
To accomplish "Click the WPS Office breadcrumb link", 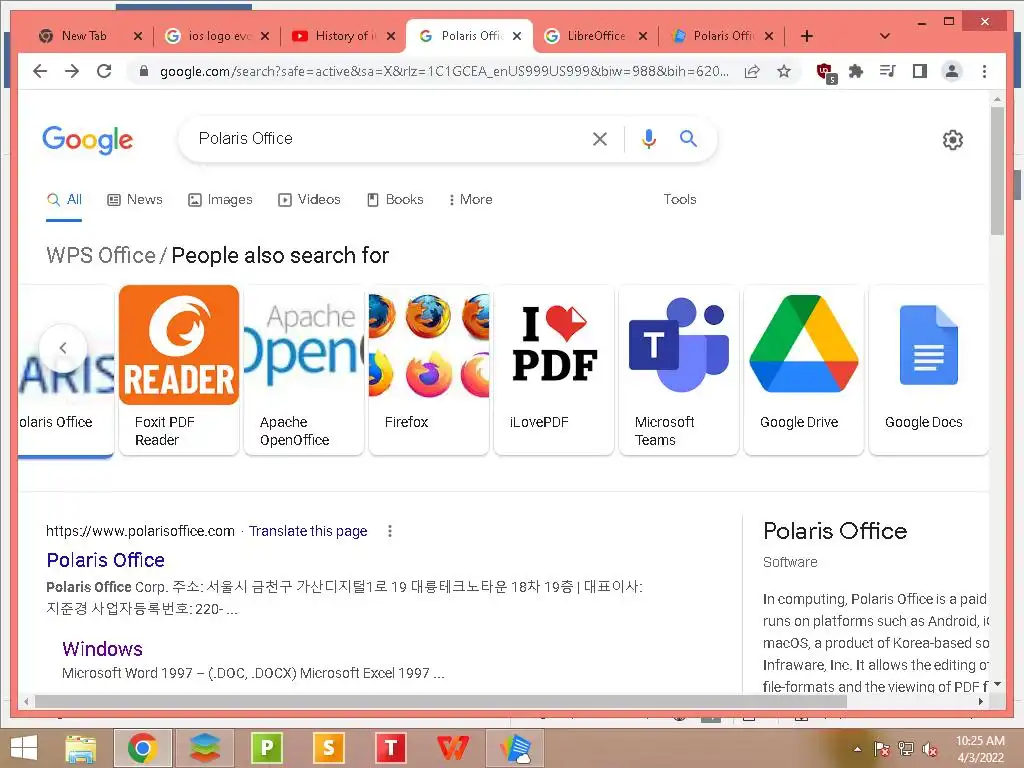I will point(101,255).
